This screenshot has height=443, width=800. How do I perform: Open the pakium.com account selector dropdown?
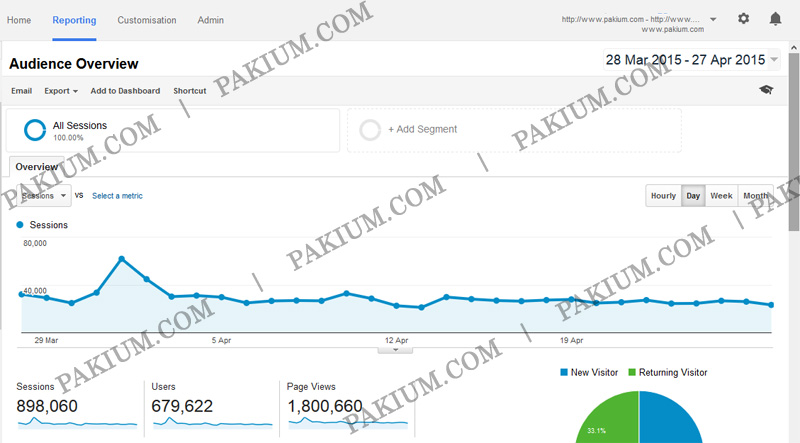[712, 19]
